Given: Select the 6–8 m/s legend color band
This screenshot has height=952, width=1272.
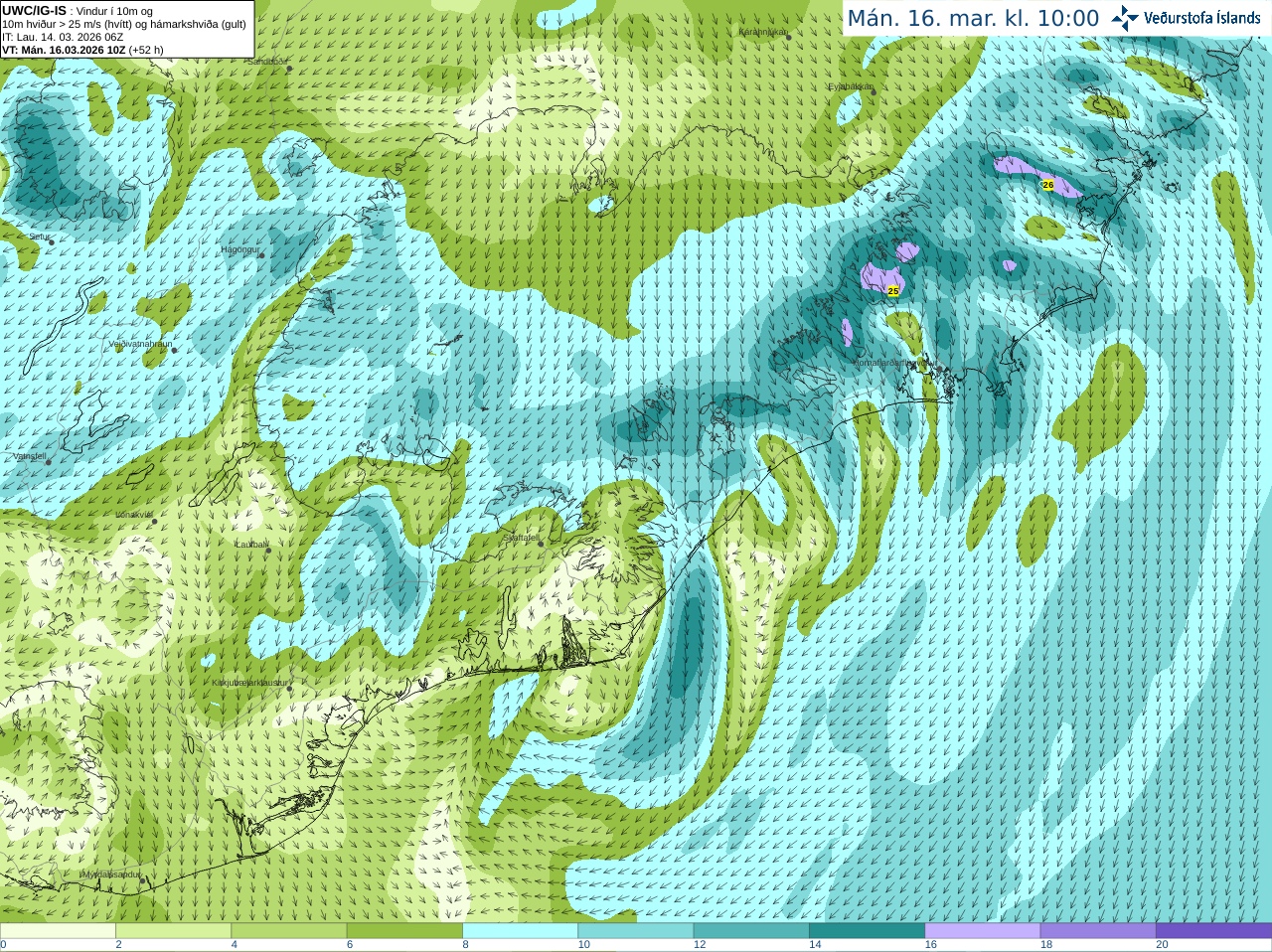Looking at the screenshot, I should [405, 931].
